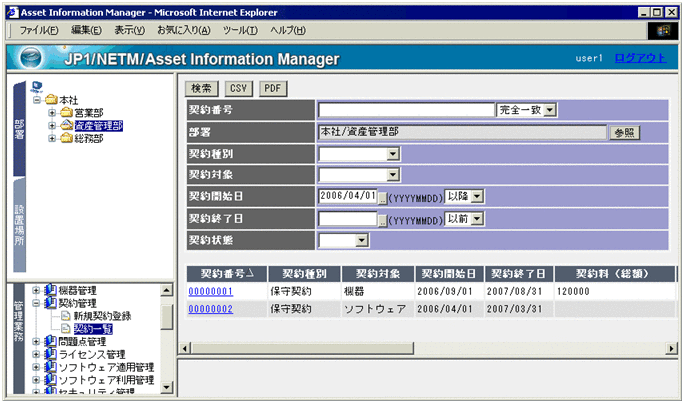Open the 契約開始日 calendar picker button
Screen dimensions: 685x405
click(382, 198)
